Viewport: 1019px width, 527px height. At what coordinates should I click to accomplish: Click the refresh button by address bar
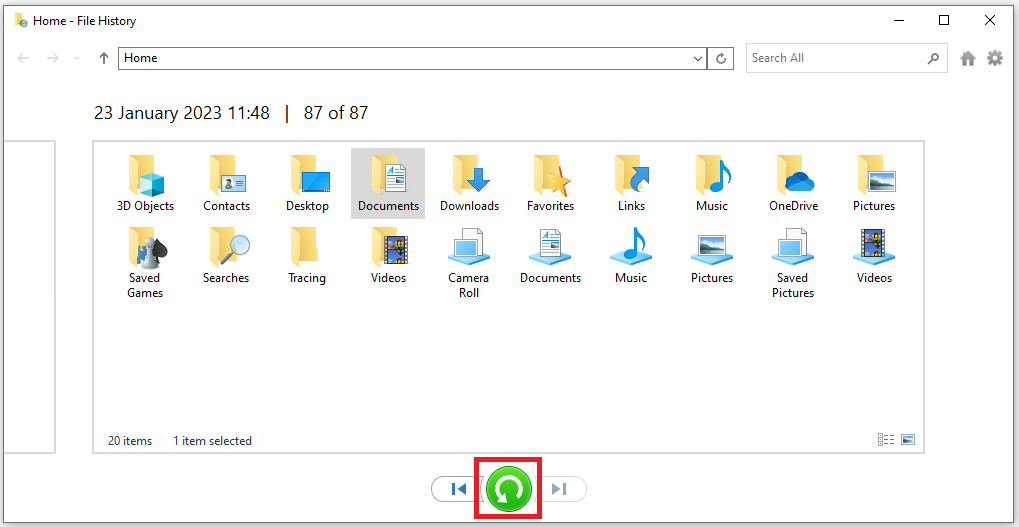click(x=721, y=58)
